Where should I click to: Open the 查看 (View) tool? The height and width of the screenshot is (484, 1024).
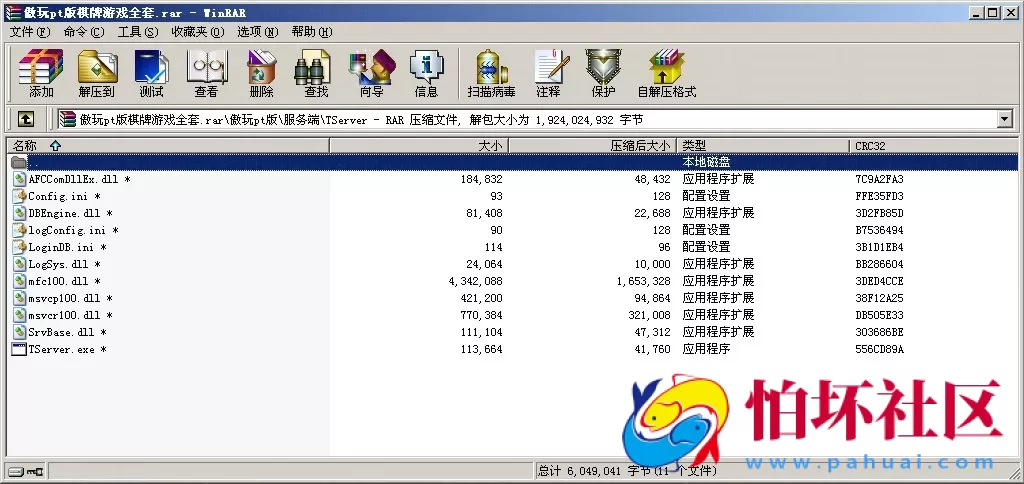(206, 72)
